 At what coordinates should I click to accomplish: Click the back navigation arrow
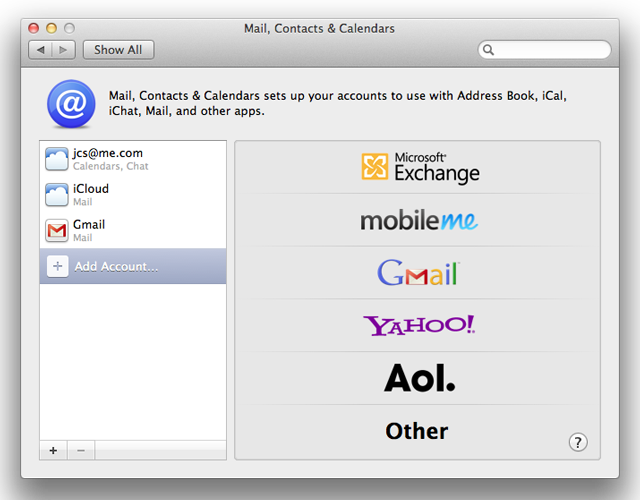click(40, 50)
